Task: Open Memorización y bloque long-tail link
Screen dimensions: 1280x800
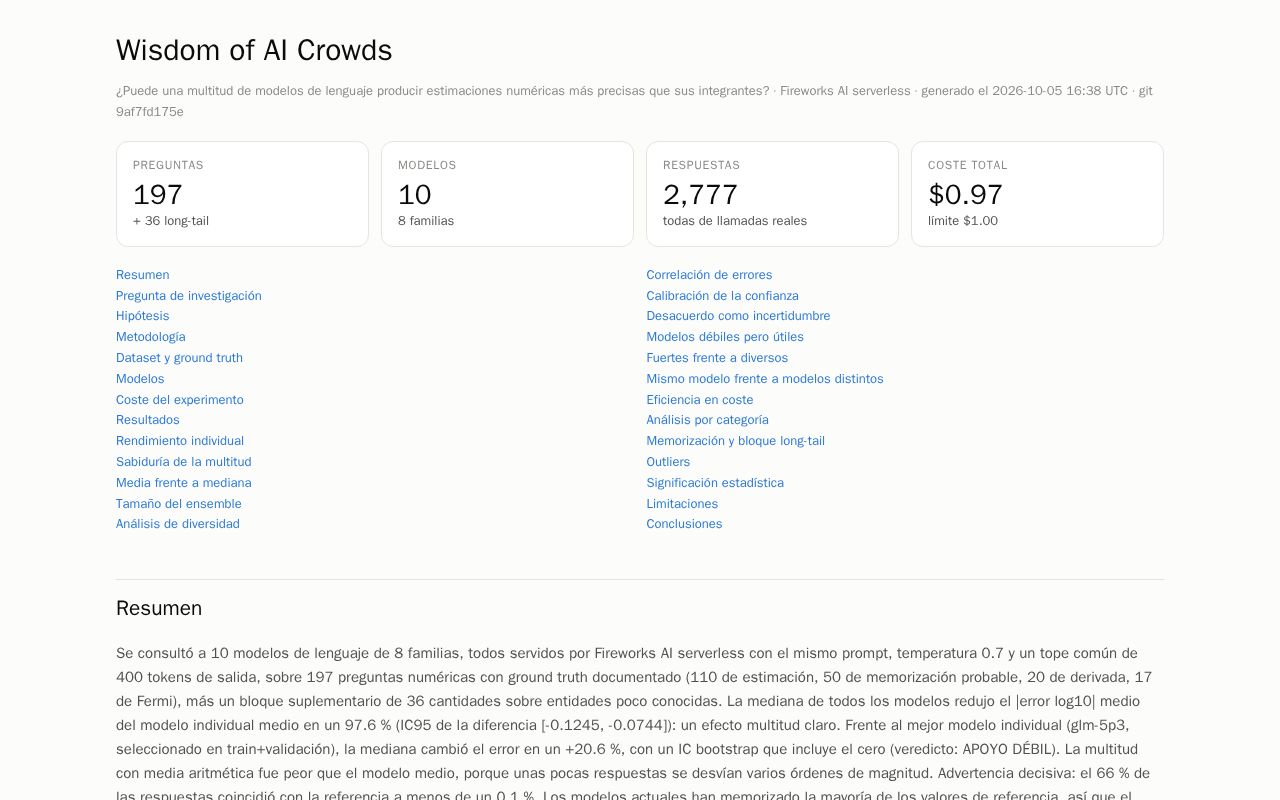Action: pyautogui.click(x=735, y=441)
